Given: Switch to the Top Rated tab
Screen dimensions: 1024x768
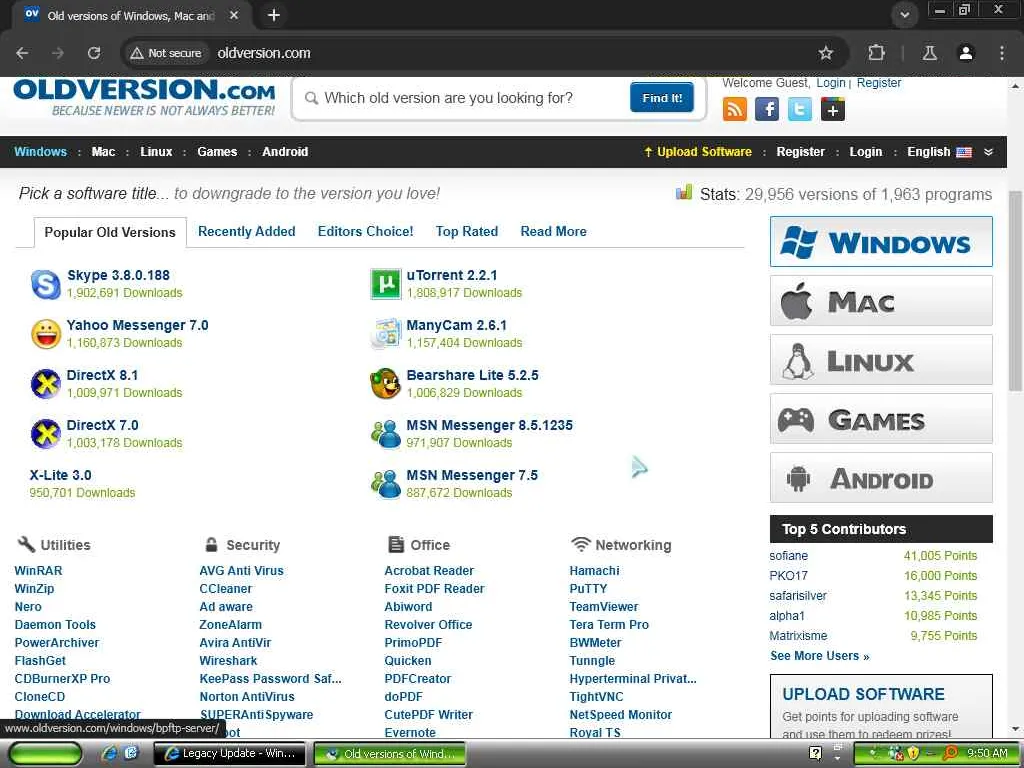Looking at the screenshot, I should coord(466,231).
